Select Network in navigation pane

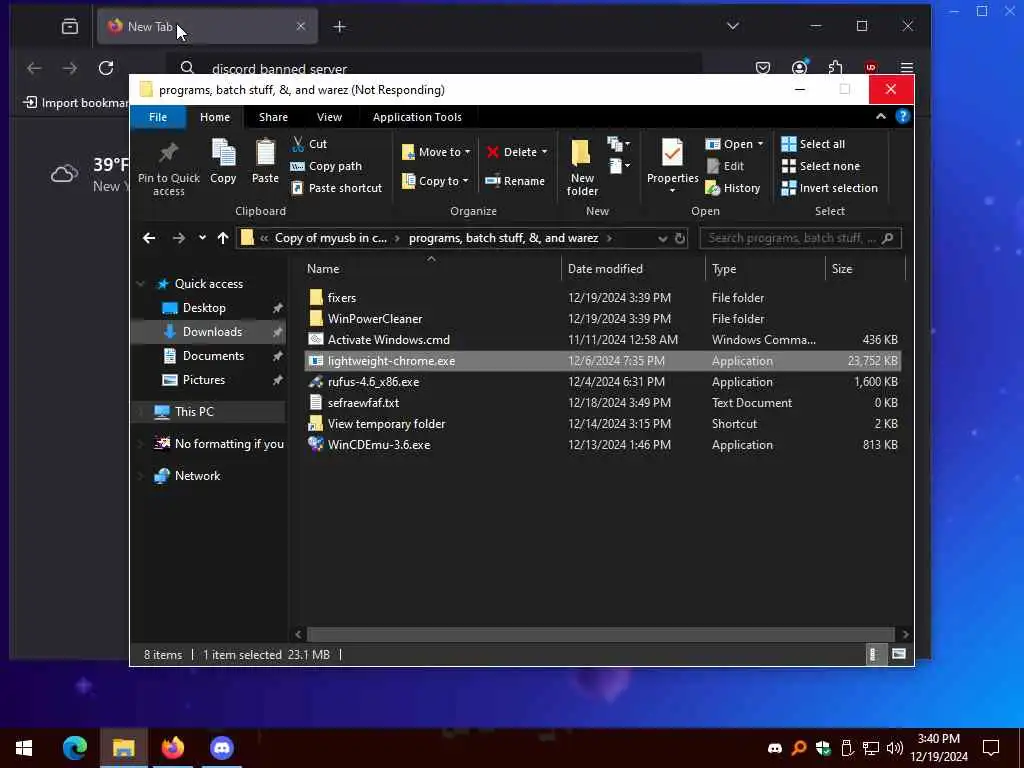197,475
